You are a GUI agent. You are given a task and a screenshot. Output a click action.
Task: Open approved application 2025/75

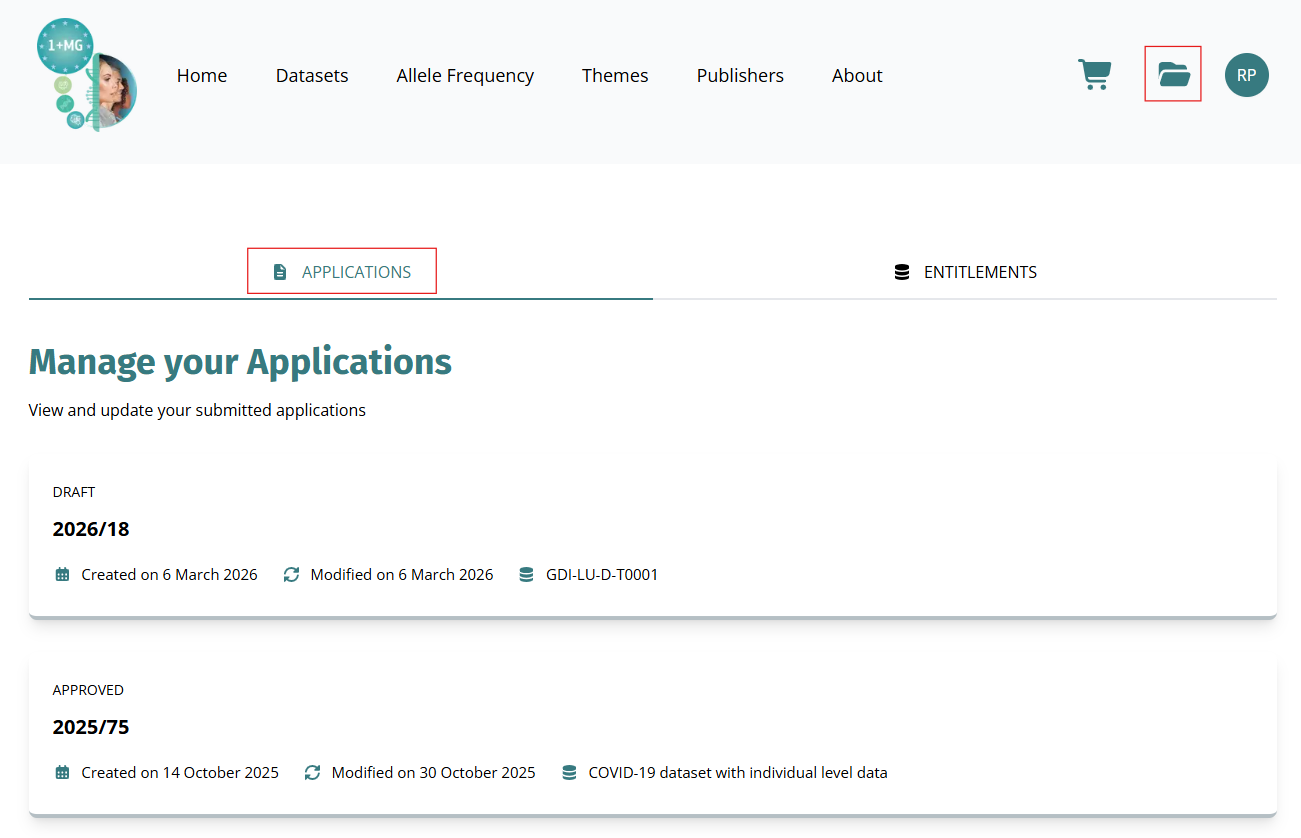(653, 736)
